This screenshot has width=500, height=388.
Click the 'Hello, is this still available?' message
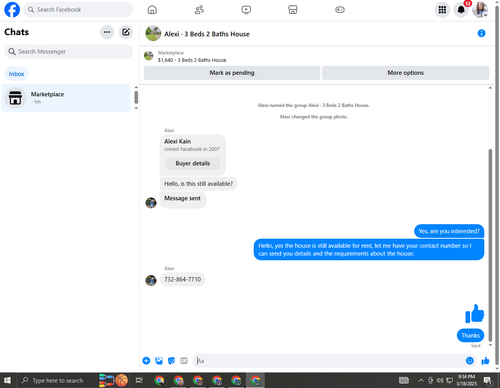(198, 184)
